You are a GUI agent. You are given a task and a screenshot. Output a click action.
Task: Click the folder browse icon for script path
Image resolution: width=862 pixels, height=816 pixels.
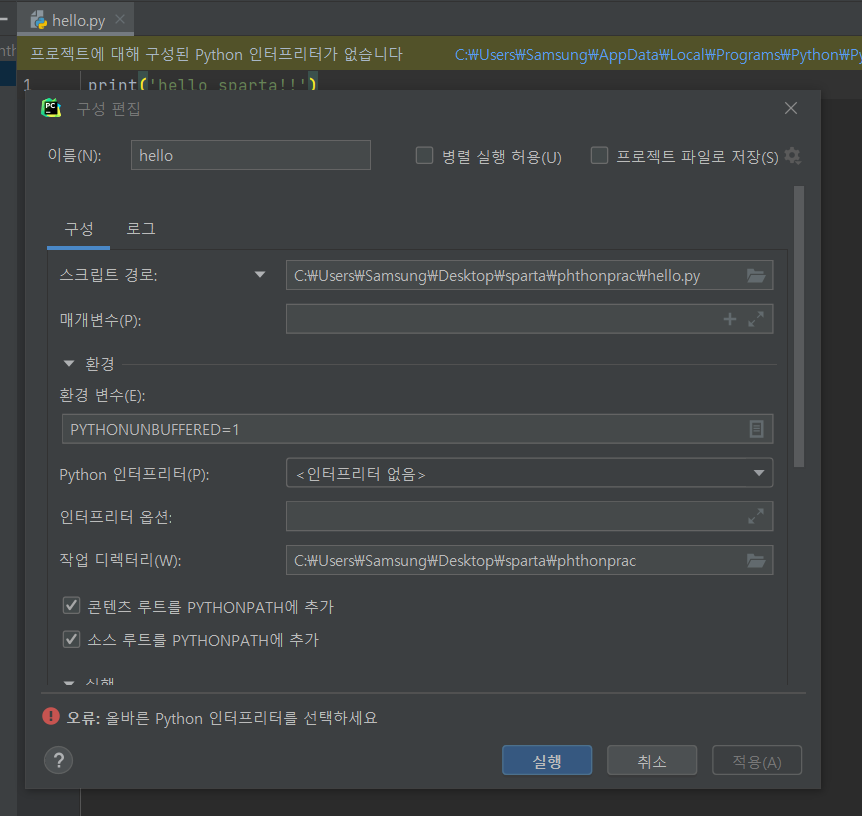click(756, 275)
